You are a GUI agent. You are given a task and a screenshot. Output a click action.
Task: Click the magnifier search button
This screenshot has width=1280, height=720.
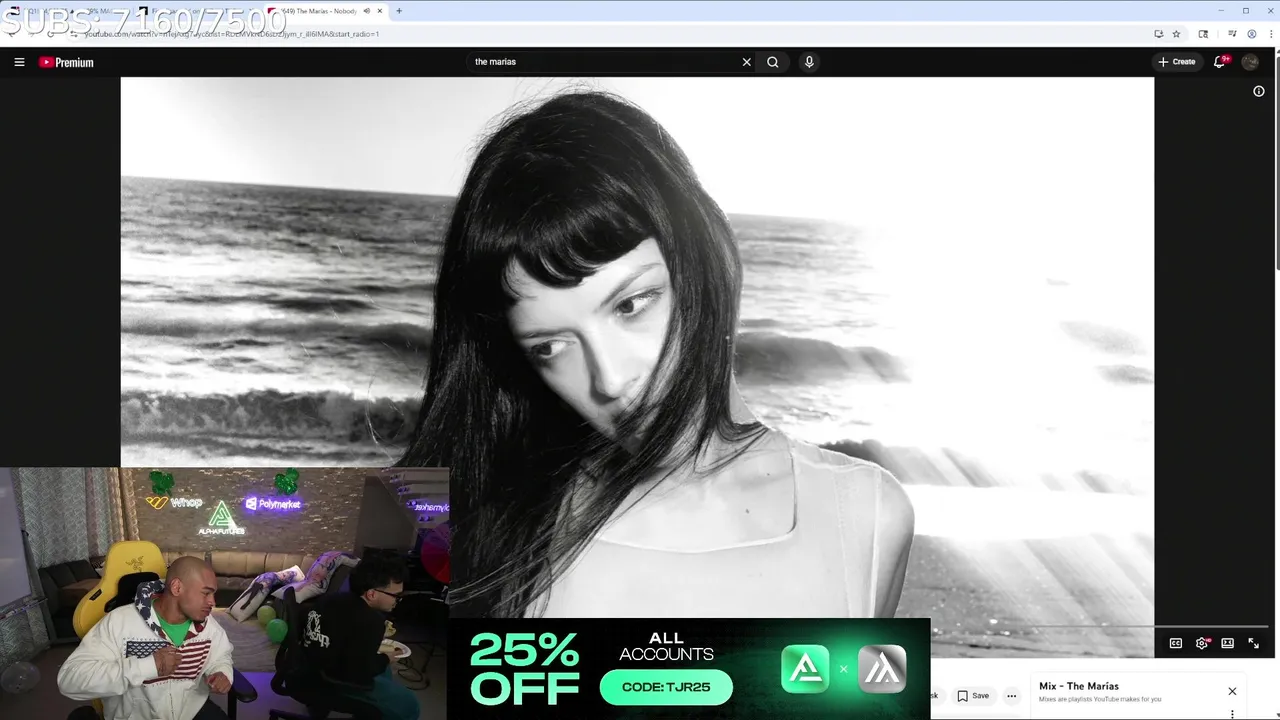(773, 62)
